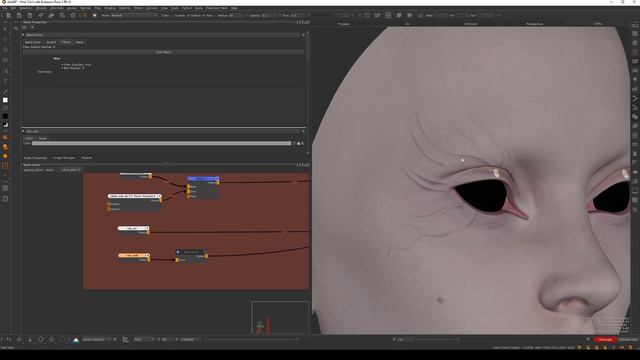Image resolution: width=640 pixels, height=360 pixels.
Task: Click the float/close controls of Node Properties panel
Action: tap(303, 22)
